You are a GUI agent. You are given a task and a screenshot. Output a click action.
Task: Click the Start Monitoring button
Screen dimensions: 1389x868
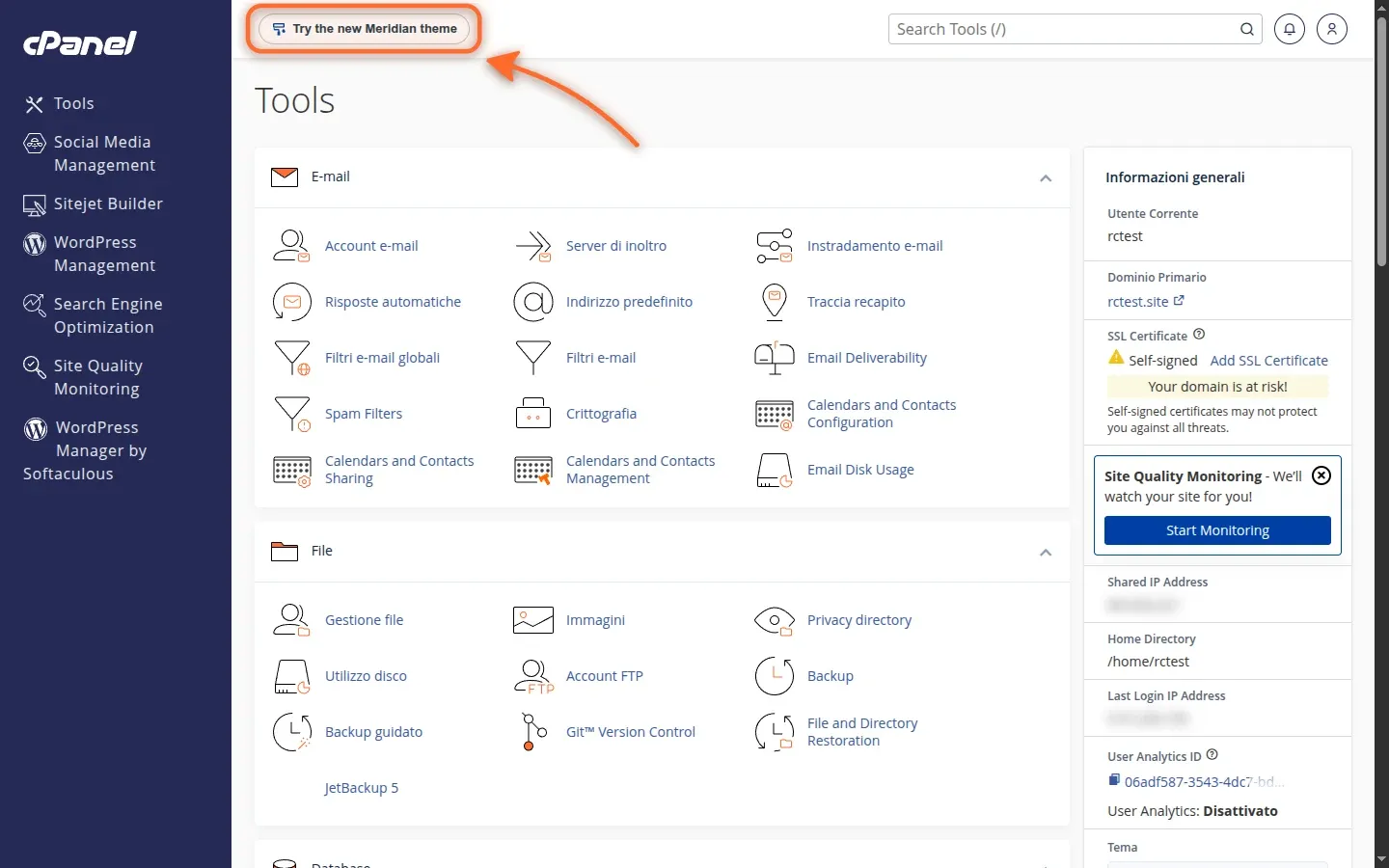[1217, 530]
